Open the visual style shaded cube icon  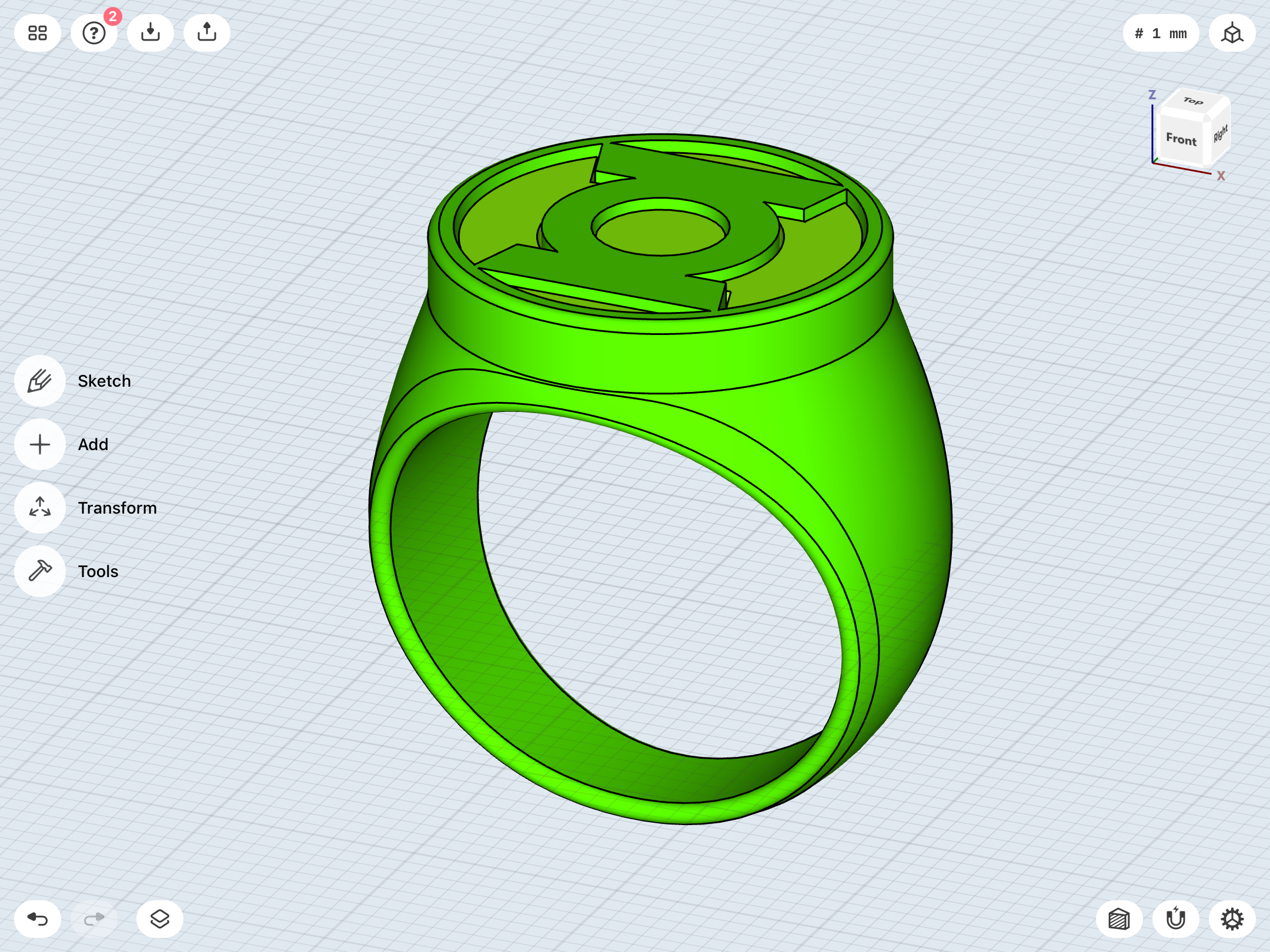(x=1119, y=919)
